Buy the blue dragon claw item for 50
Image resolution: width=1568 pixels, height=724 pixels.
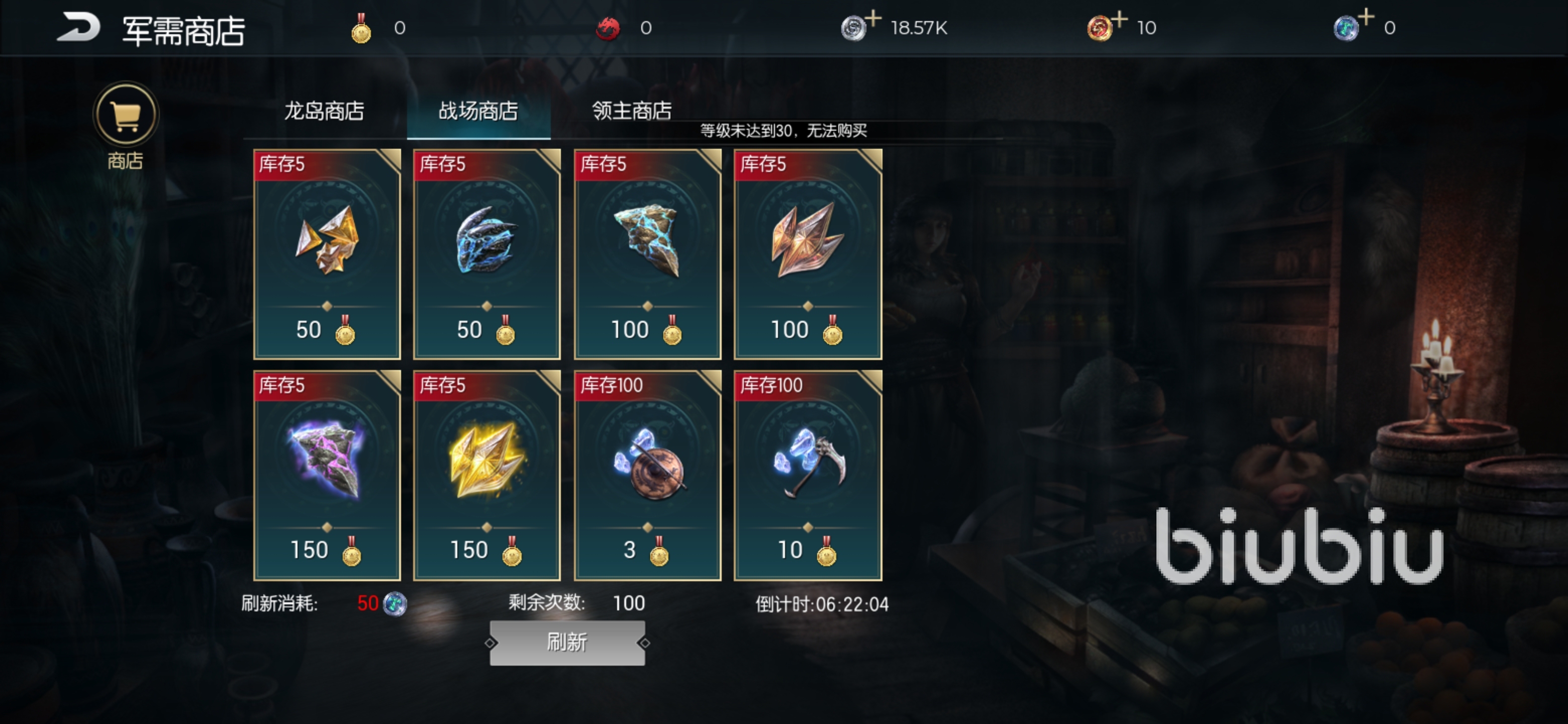click(x=487, y=254)
